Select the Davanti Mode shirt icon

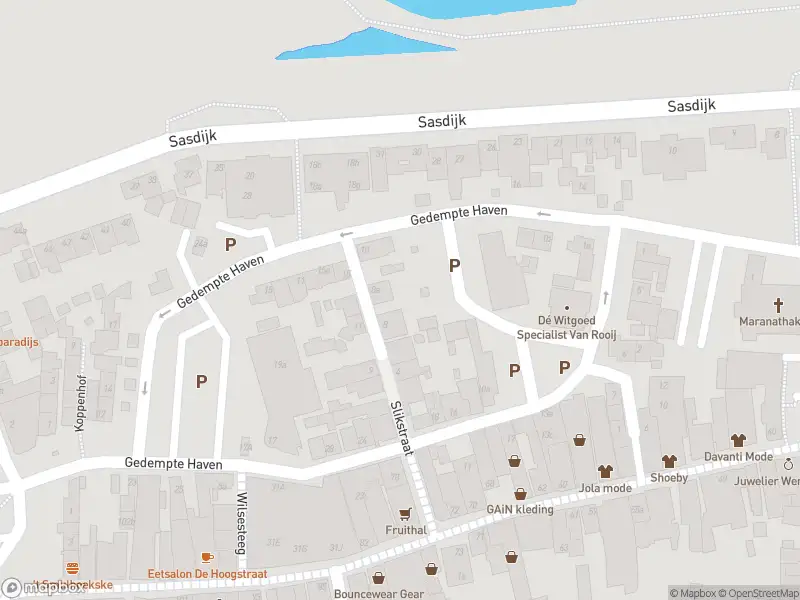tap(738, 439)
